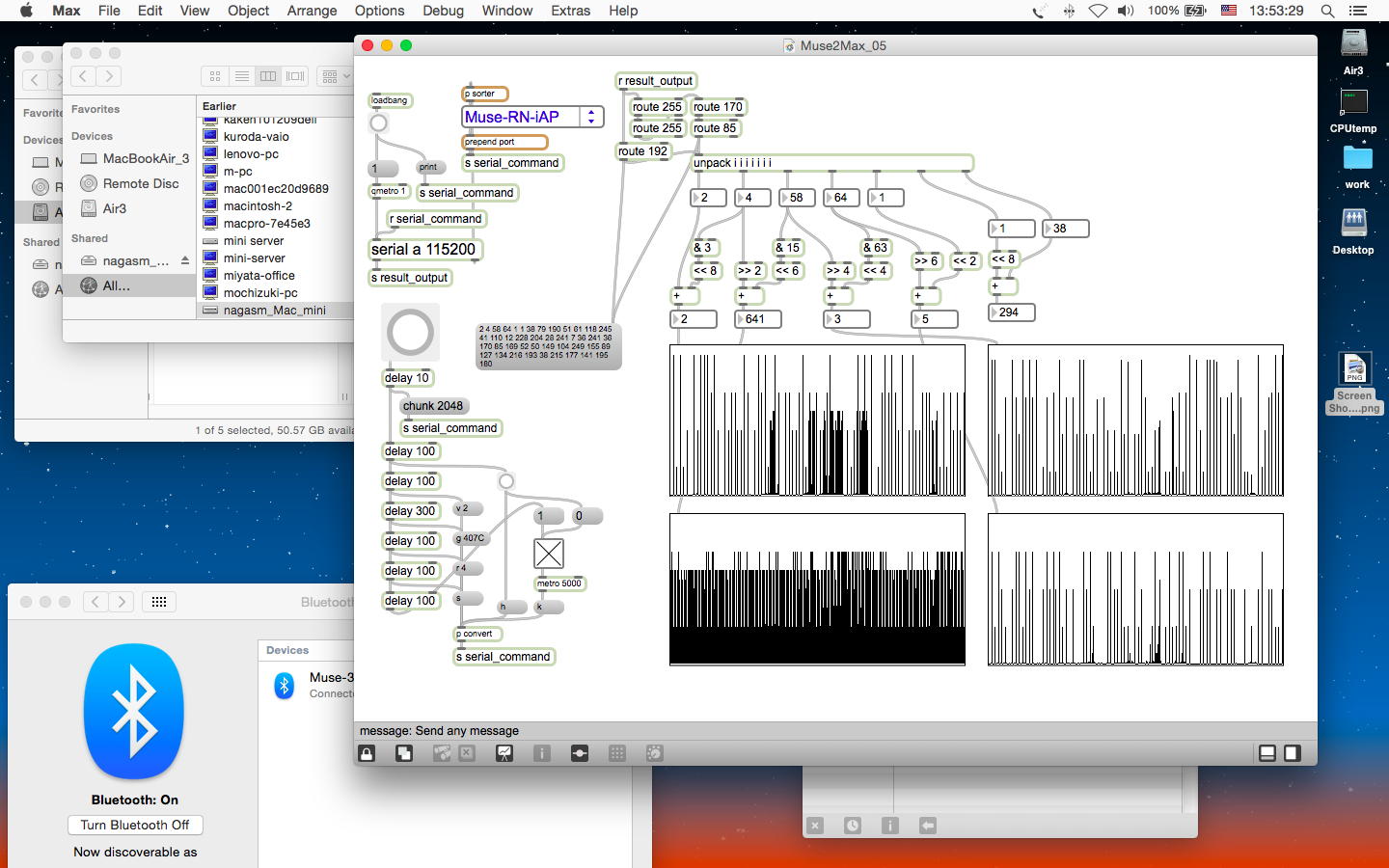The height and width of the screenshot is (868, 1389).
Task: Eject the nagasm shared volume
Action: pyautogui.click(x=185, y=260)
